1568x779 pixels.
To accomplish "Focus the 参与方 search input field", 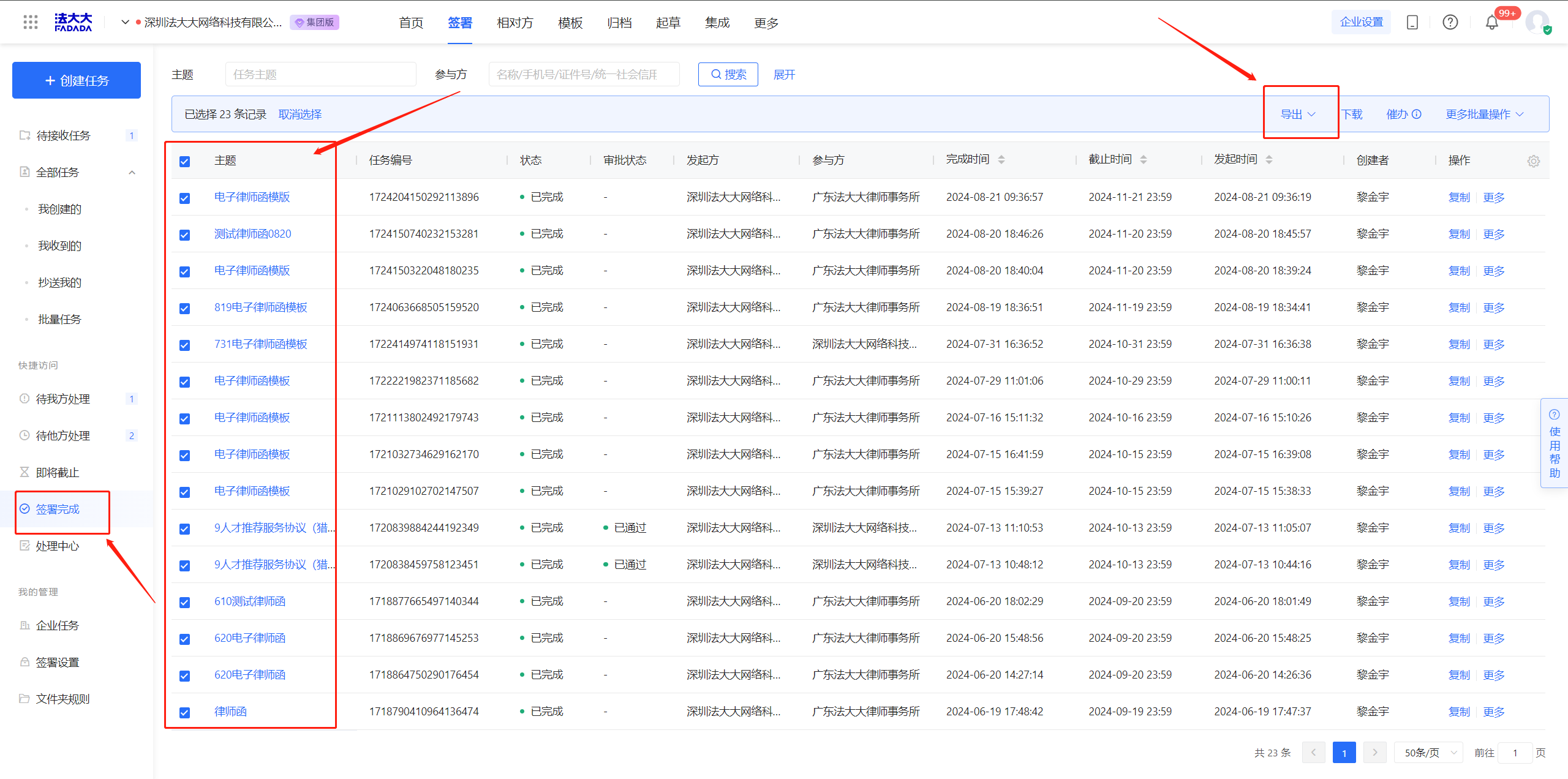I will [584, 75].
